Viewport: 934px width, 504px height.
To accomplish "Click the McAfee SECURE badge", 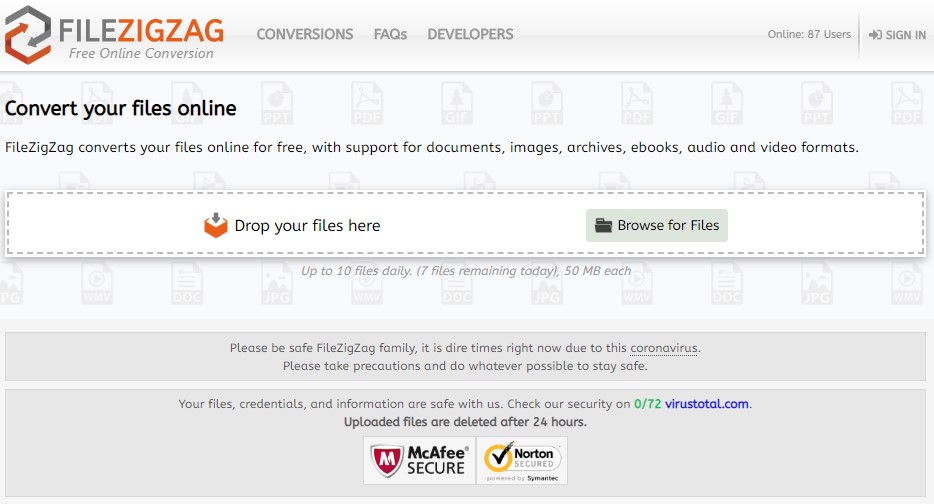I will pyautogui.click(x=419, y=461).
